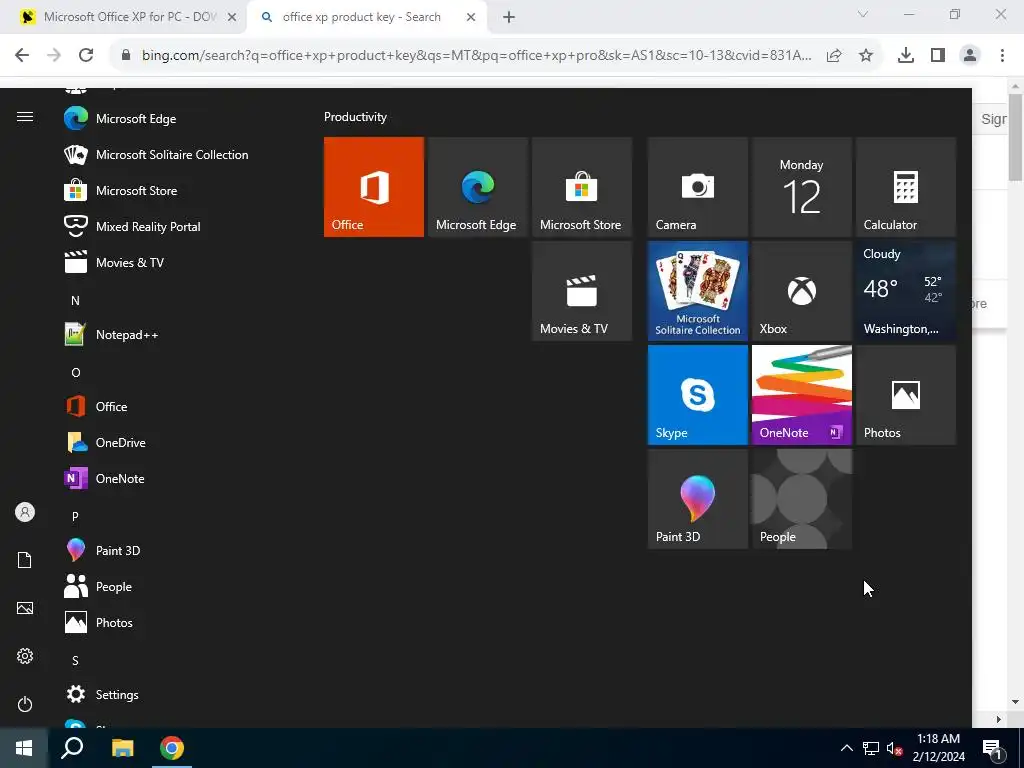Switch to Chrome on the taskbar

172,748
